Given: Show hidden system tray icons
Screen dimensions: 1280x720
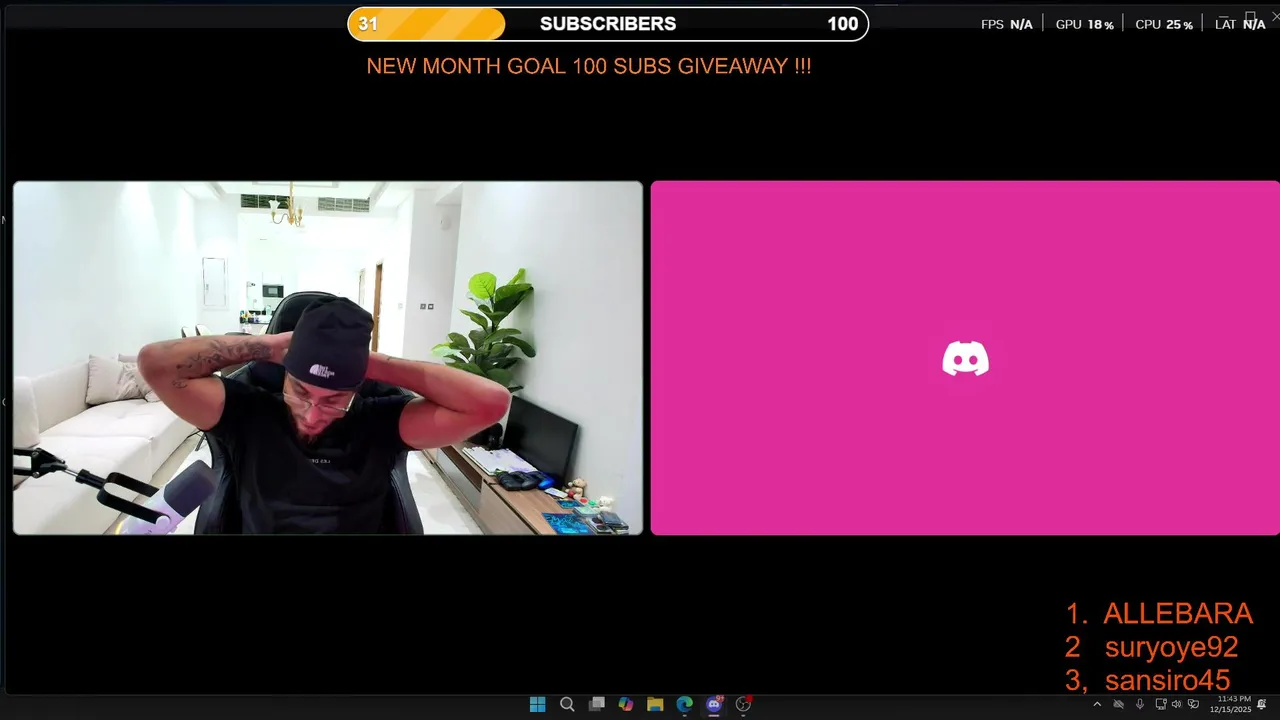Looking at the screenshot, I should [1097, 704].
